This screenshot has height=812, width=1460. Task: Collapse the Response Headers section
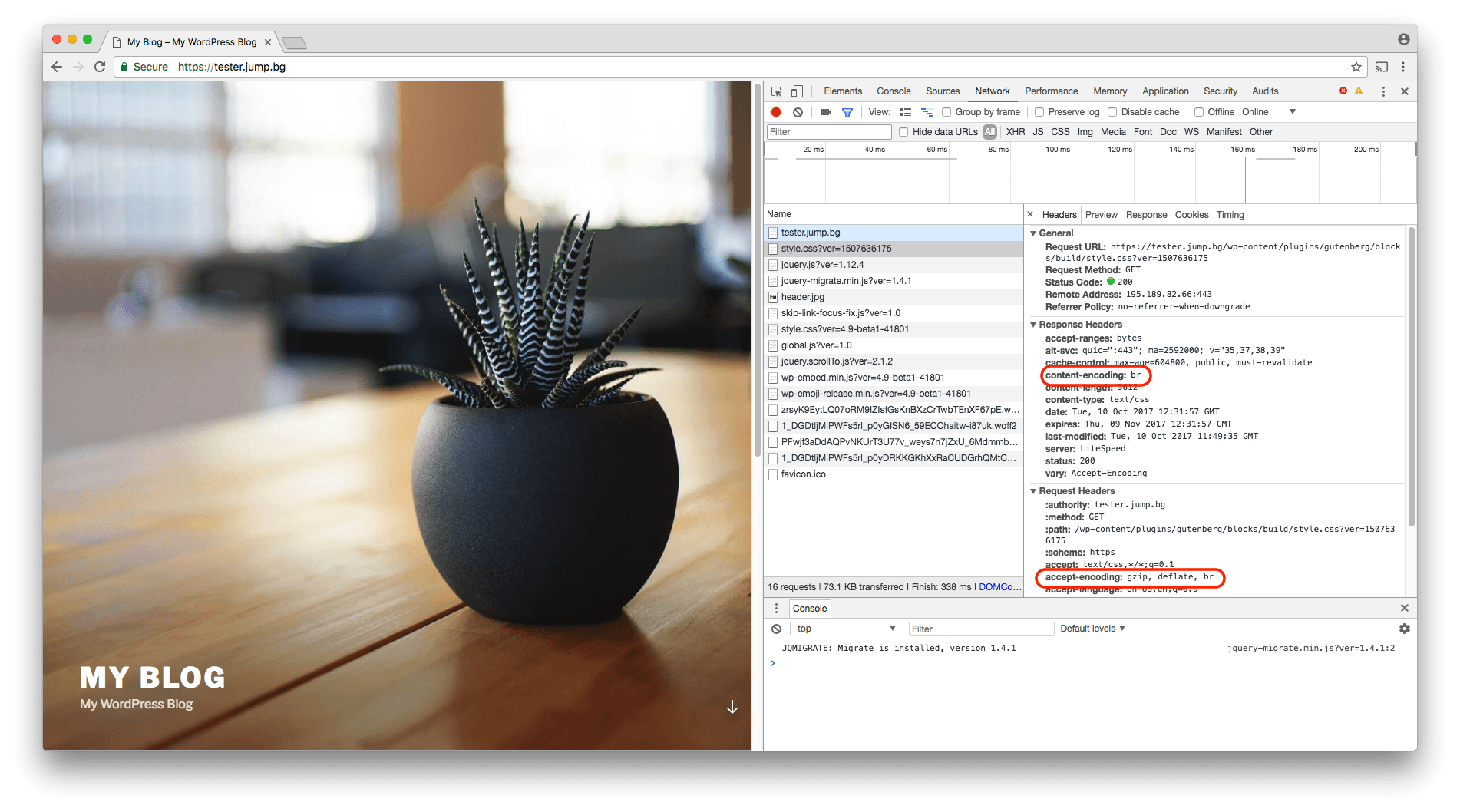(x=1033, y=325)
